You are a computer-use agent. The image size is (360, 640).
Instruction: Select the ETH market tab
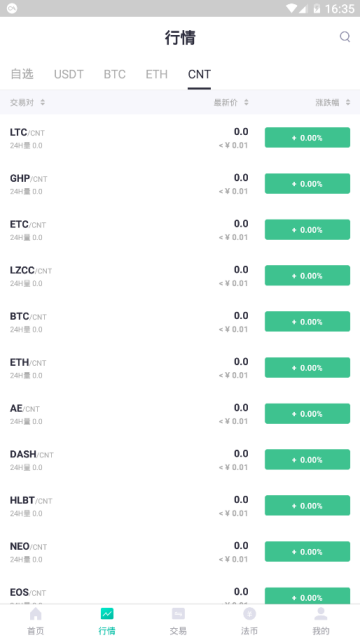[x=157, y=74]
